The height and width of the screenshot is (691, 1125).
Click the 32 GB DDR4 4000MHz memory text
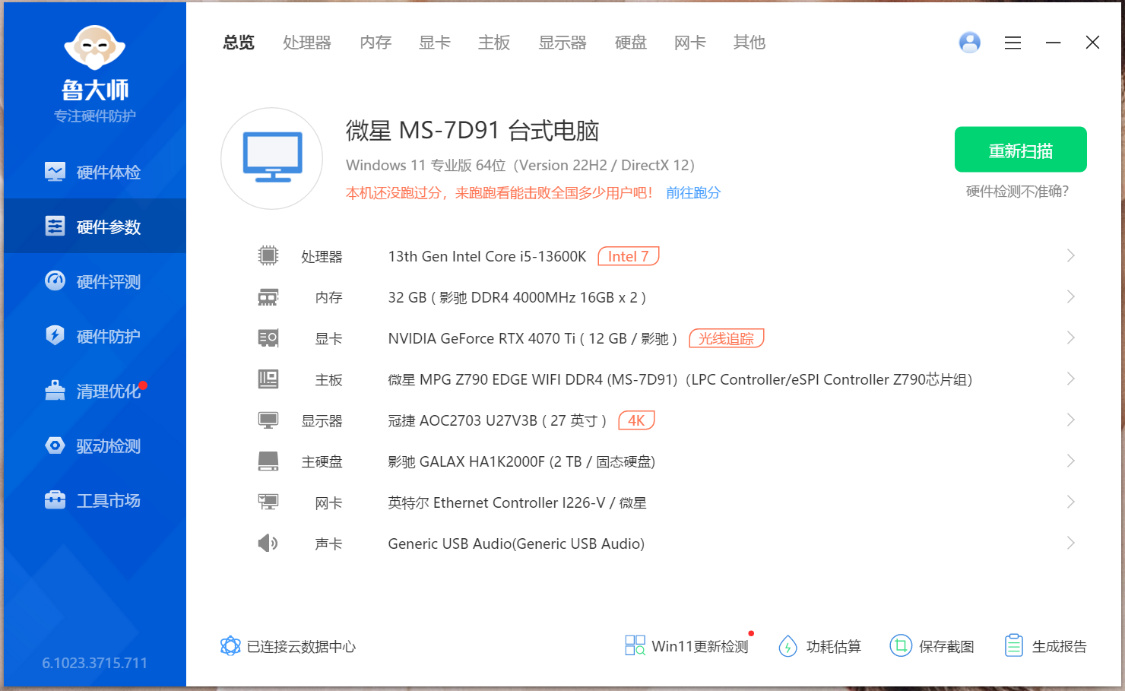tap(517, 298)
